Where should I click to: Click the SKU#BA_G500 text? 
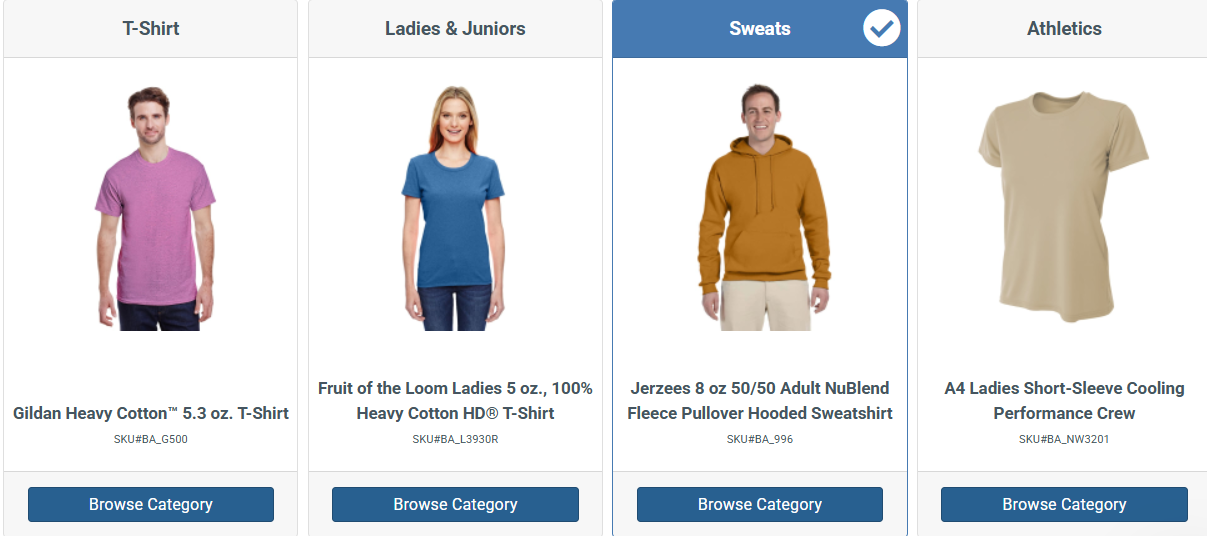coord(151,439)
